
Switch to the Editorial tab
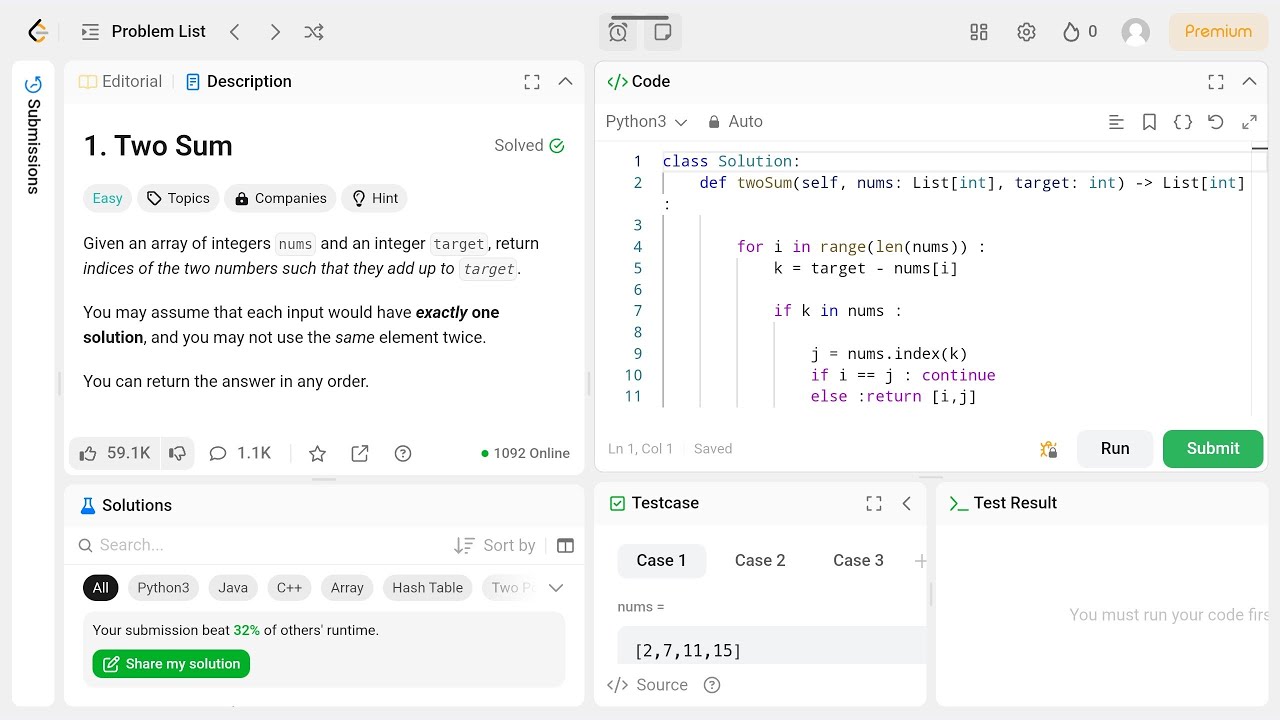[x=121, y=82]
